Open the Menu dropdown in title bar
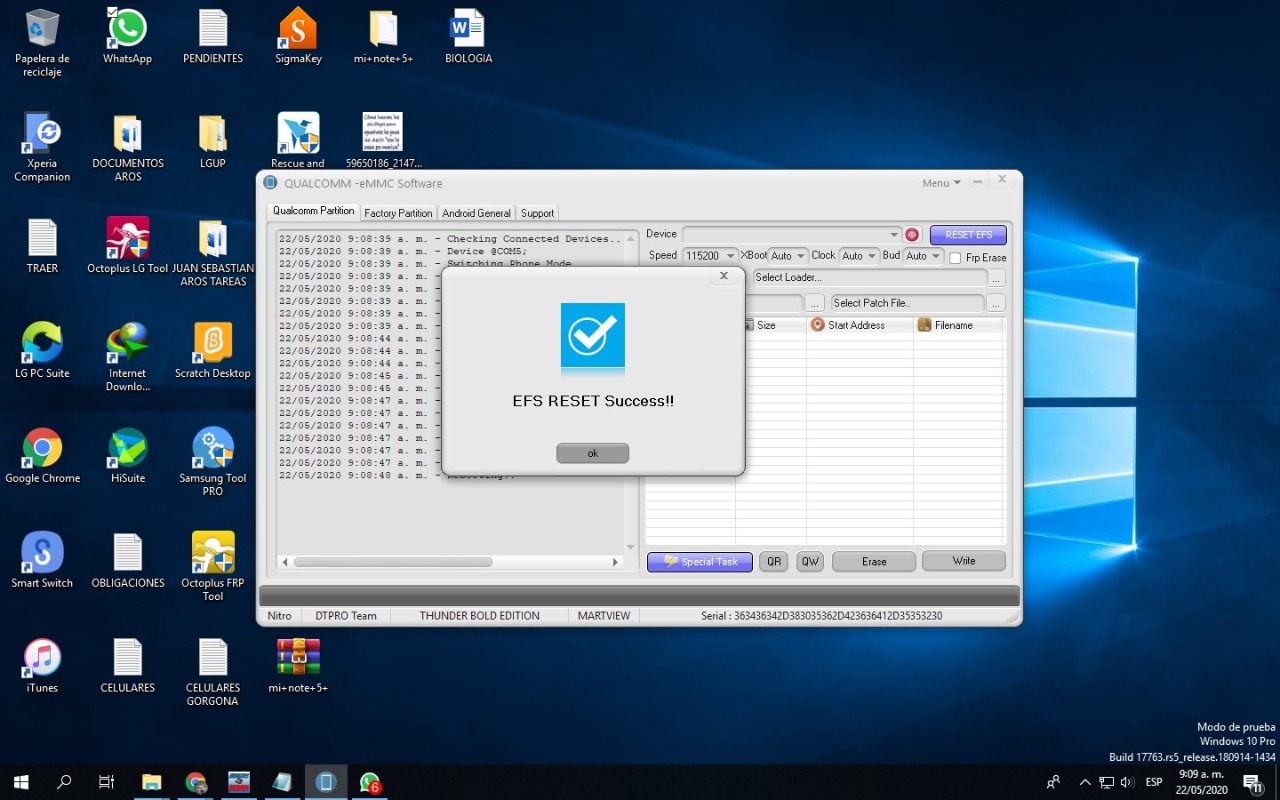 (x=941, y=183)
